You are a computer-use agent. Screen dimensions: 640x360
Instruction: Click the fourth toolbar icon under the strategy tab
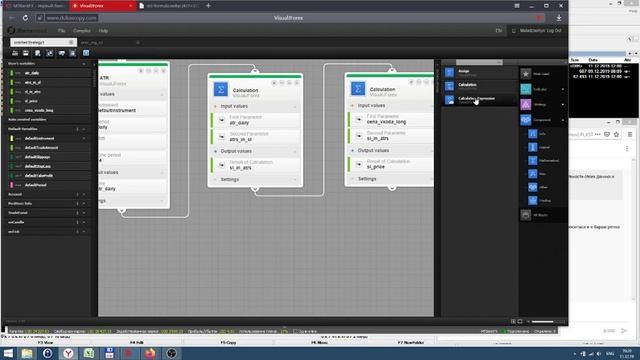tap(49, 53)
